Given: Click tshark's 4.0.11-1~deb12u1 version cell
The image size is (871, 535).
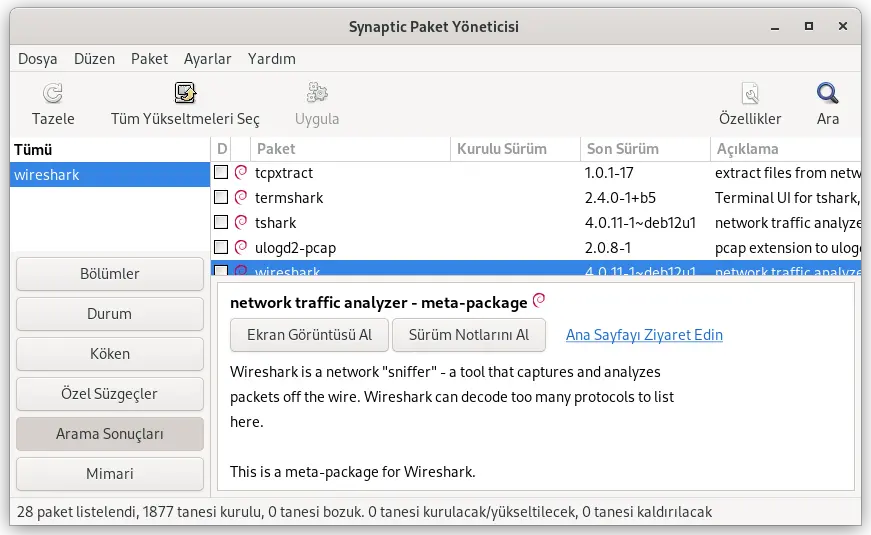Looking at the screenshot, I should pyautogui.click(x=640, y=223).
